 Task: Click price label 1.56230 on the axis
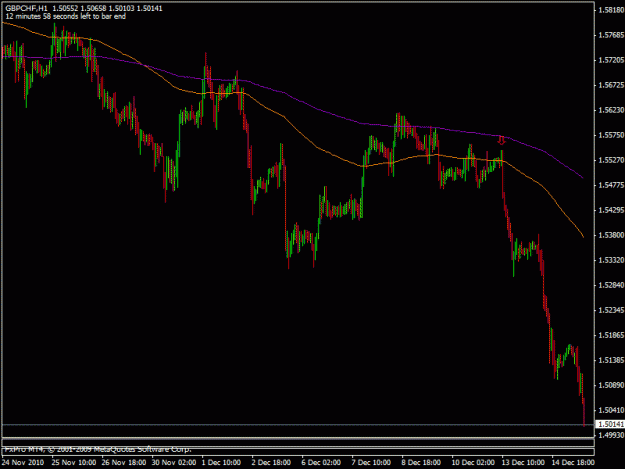[611, 110]
